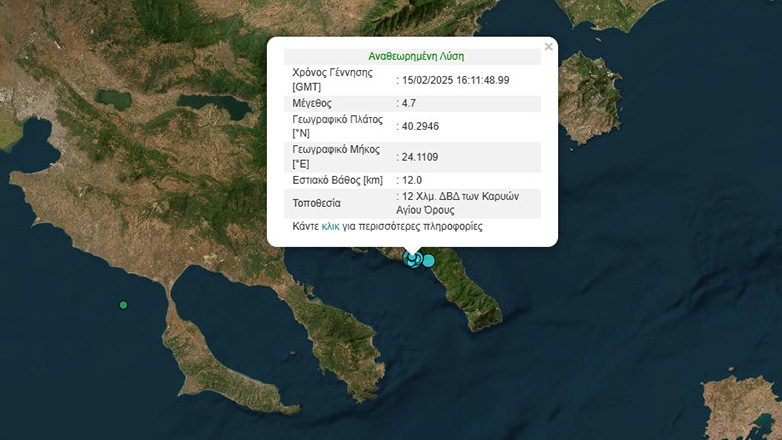Click the magnitude value 4.7
This screenshot has height=440, width=782.
(410, 103)
